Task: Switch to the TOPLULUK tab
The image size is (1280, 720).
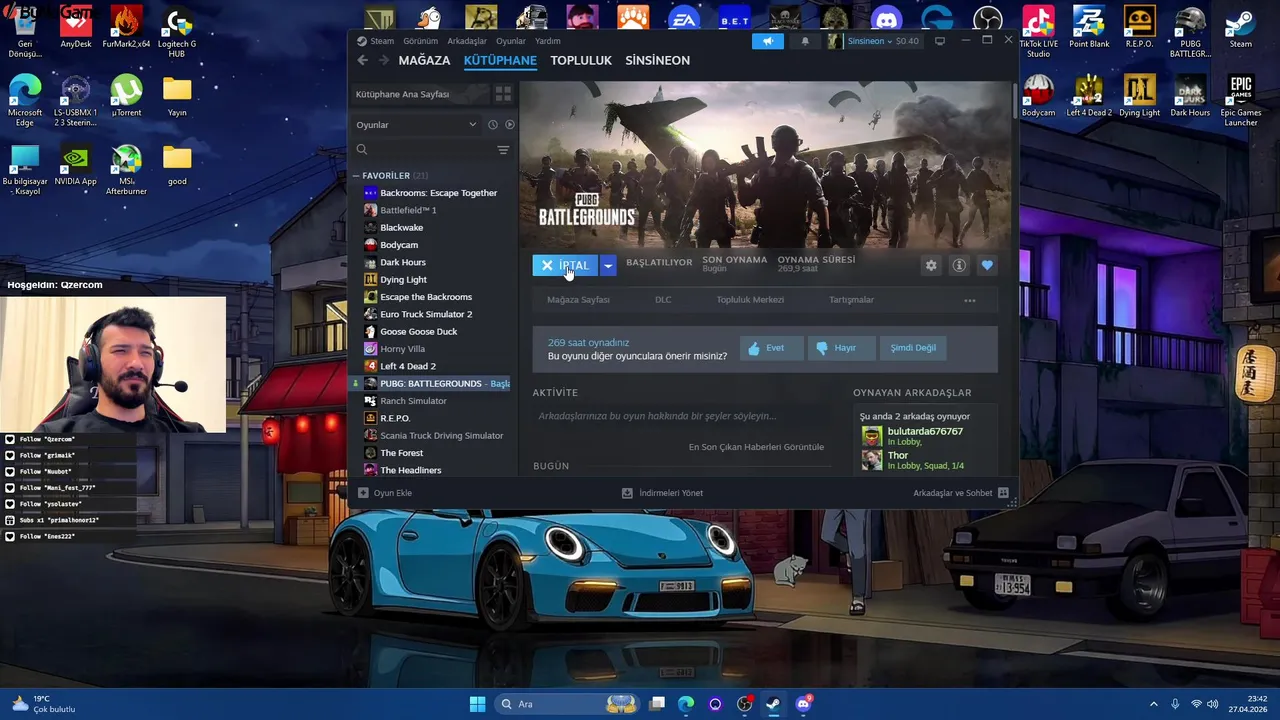Action: (581, 60)
